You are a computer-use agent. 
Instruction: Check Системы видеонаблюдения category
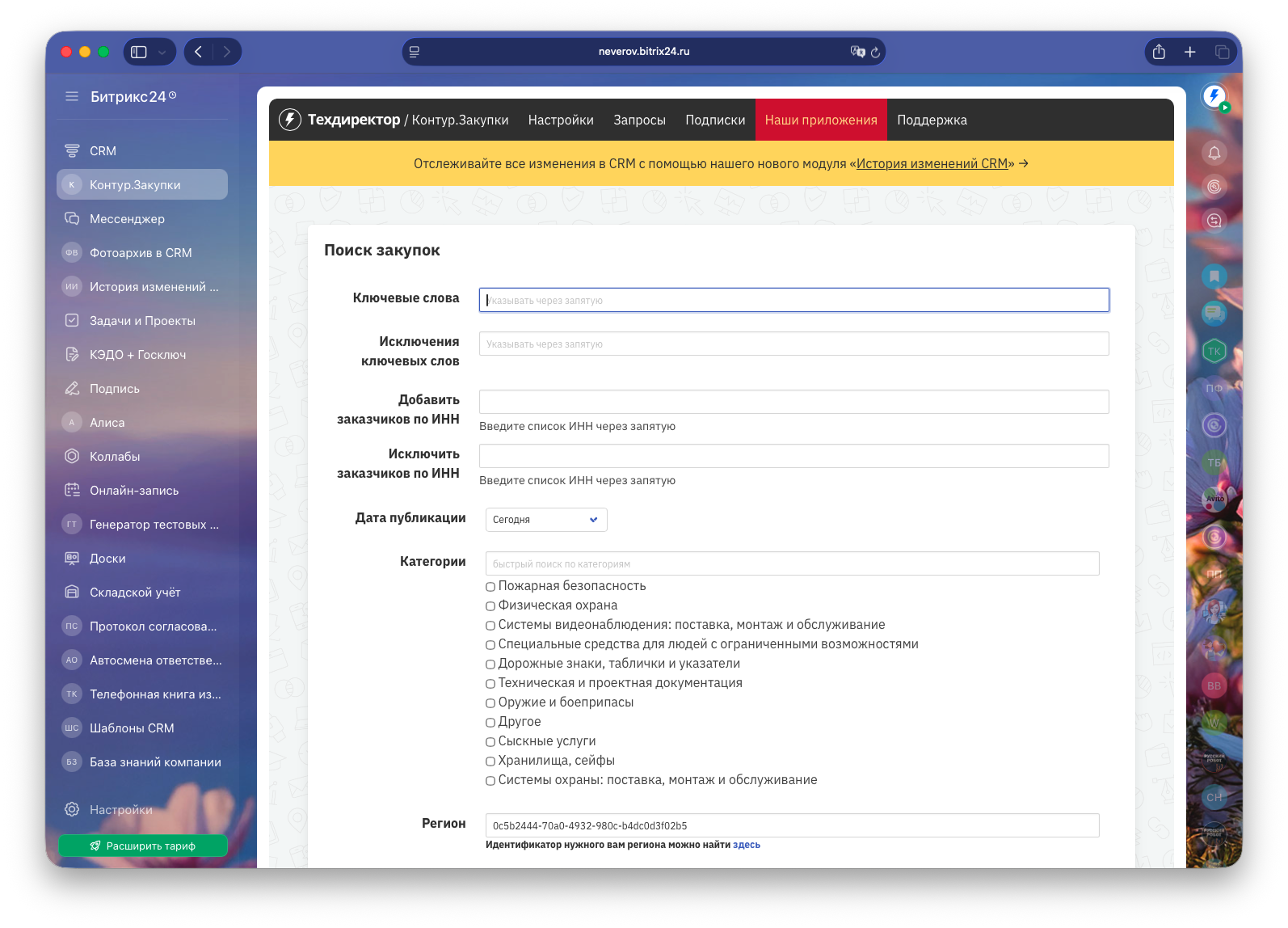[x=490, y=626]
